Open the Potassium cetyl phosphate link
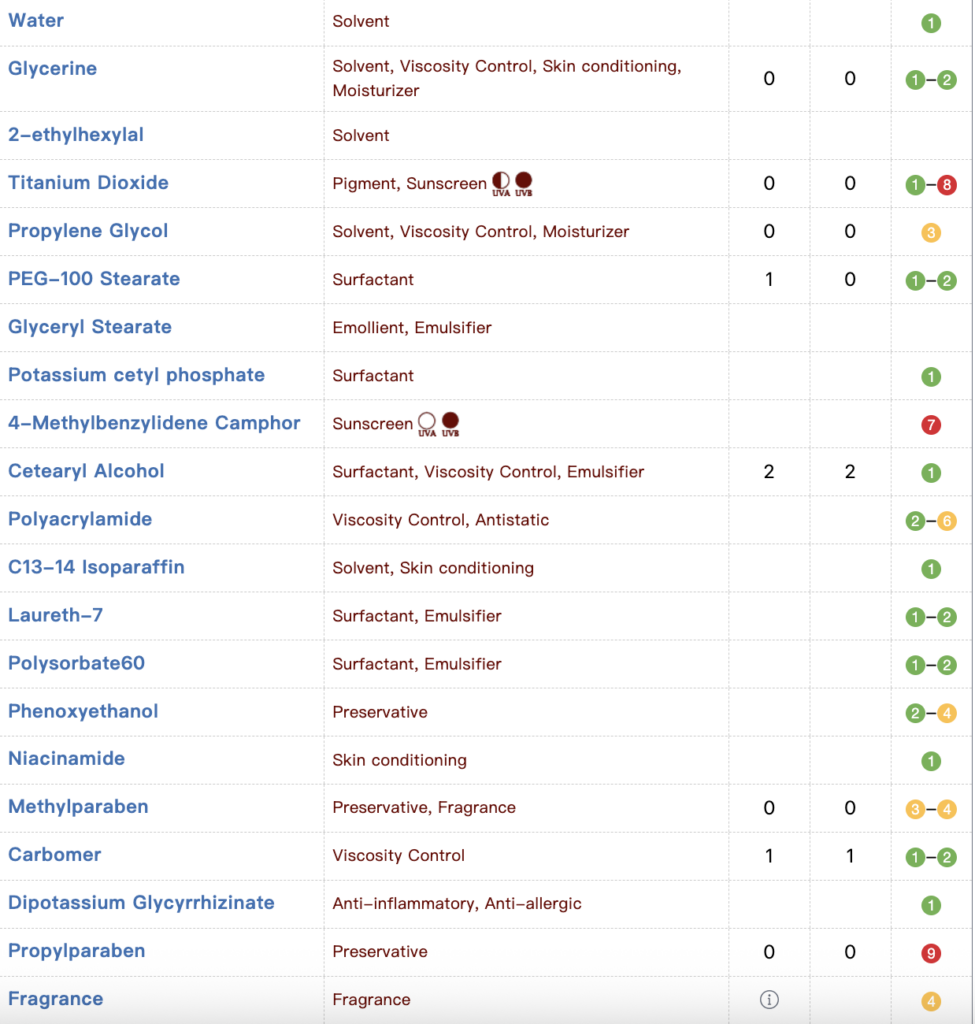Viewport: 975px width, 1024px height. click(136, 375)
